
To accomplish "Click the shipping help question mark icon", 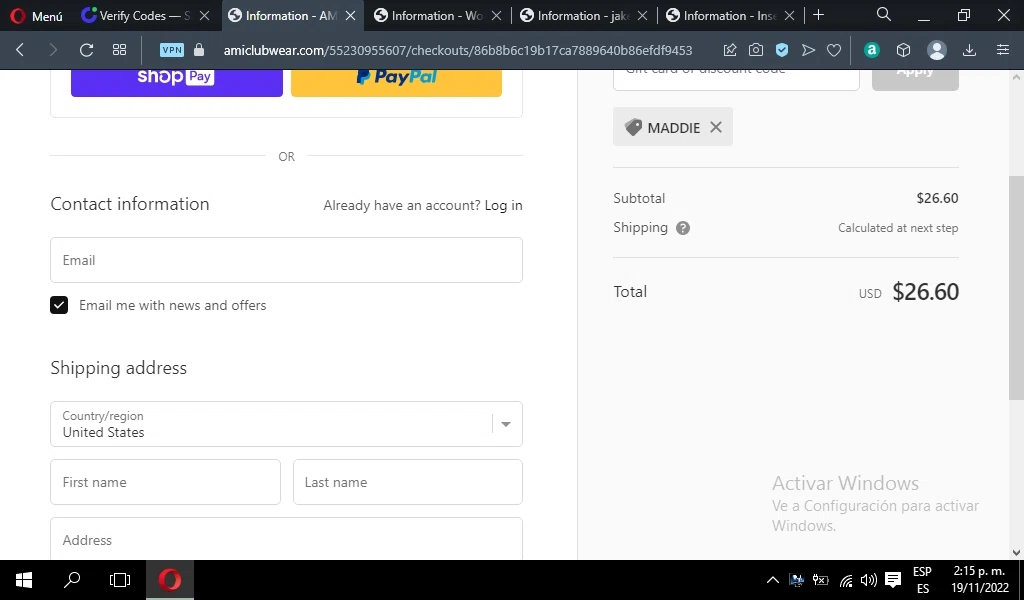I will coord(683,228).
